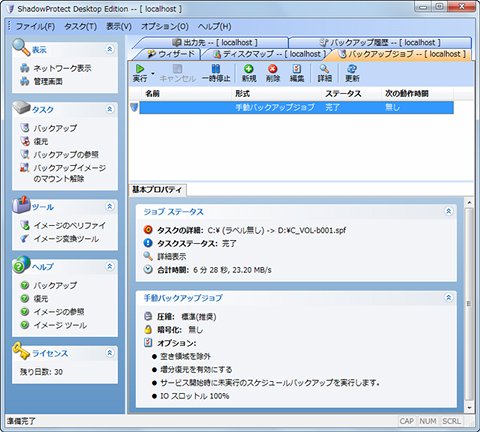
Task: Open the タスク(T) menu
Action: pyautogui.click(x=80, y=26)
